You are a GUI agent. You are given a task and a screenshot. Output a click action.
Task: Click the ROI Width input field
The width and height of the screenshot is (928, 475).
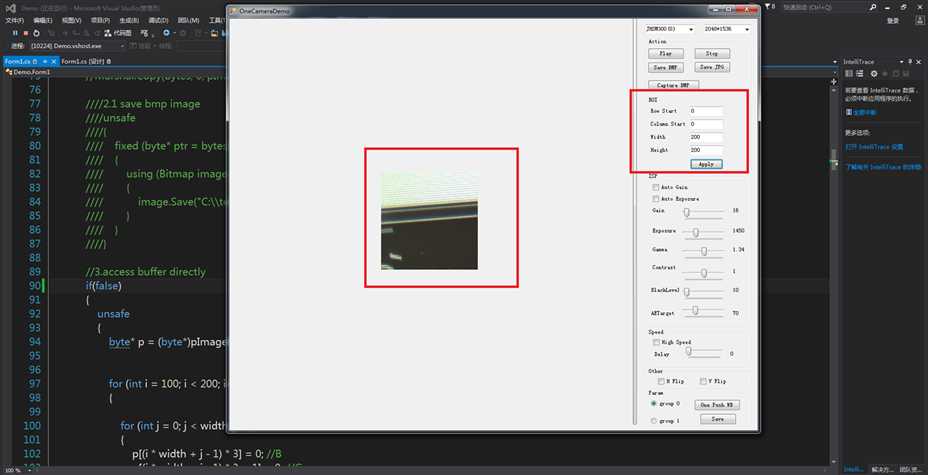point(705,137)
